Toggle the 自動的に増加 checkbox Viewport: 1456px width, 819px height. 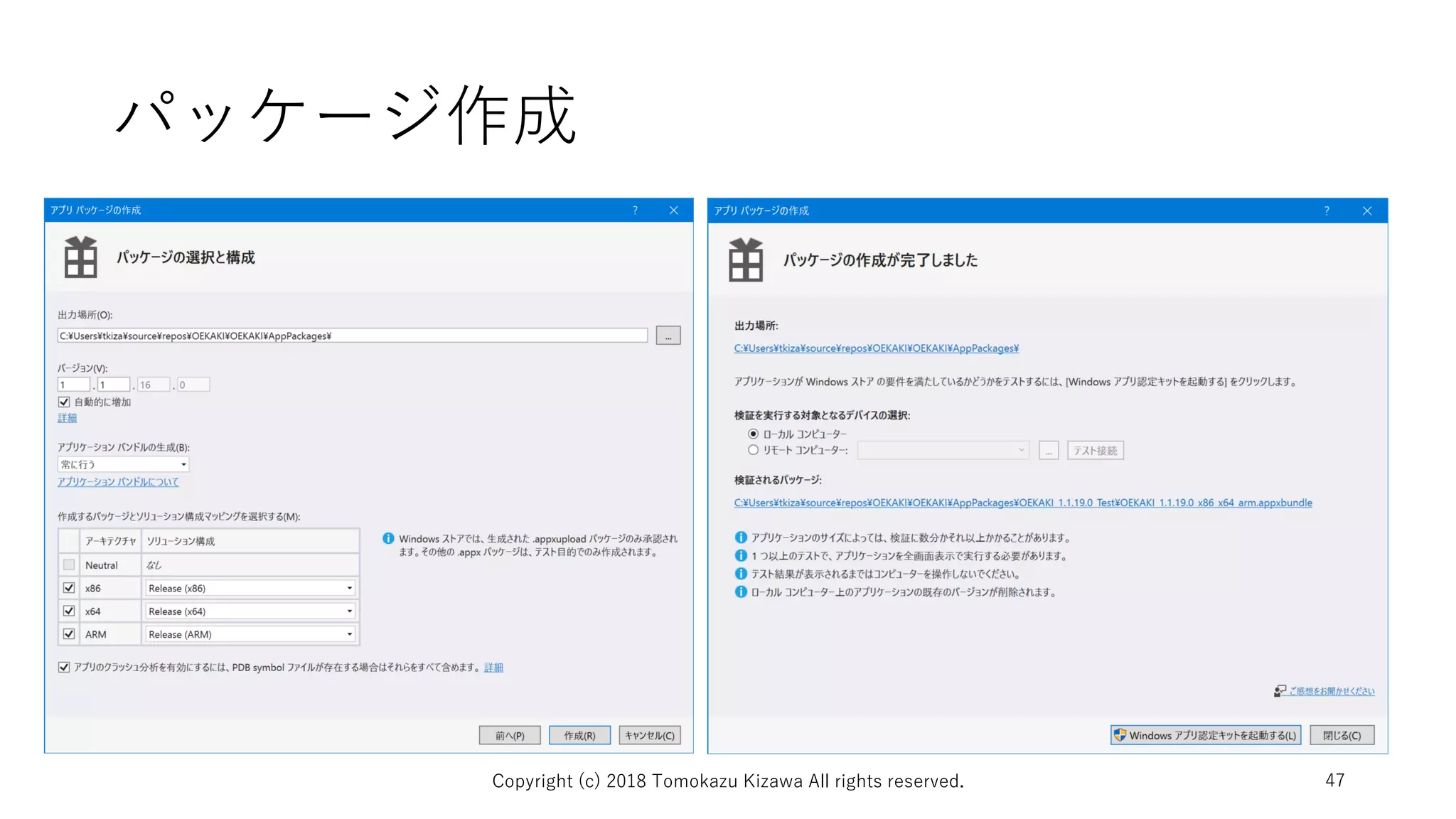(64, 402)
